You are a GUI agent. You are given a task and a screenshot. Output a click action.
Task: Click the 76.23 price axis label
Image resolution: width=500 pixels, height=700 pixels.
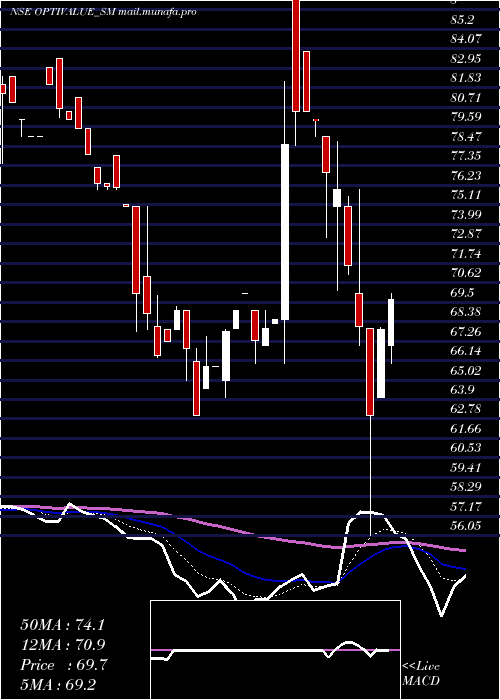point(467,175)
